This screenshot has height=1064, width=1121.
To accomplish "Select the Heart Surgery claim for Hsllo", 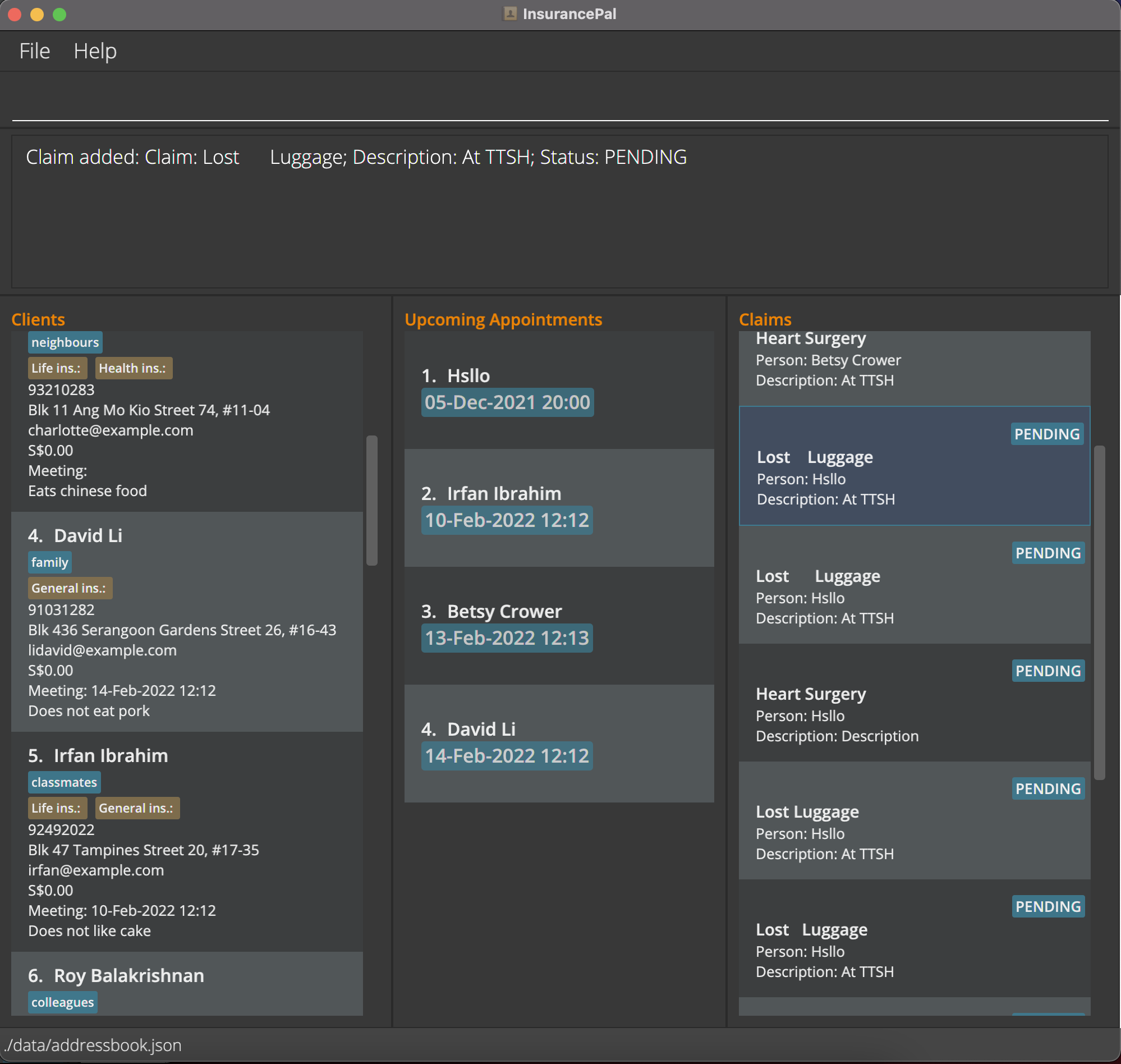I will 913,703.
